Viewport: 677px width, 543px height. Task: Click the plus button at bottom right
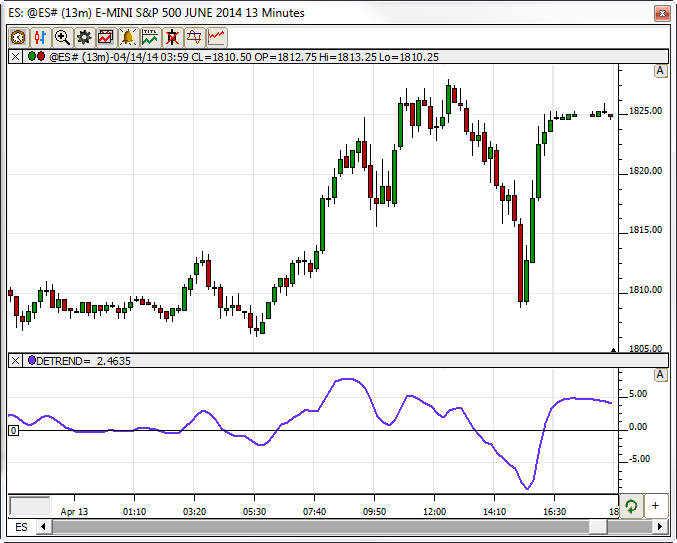coord(656,506)
